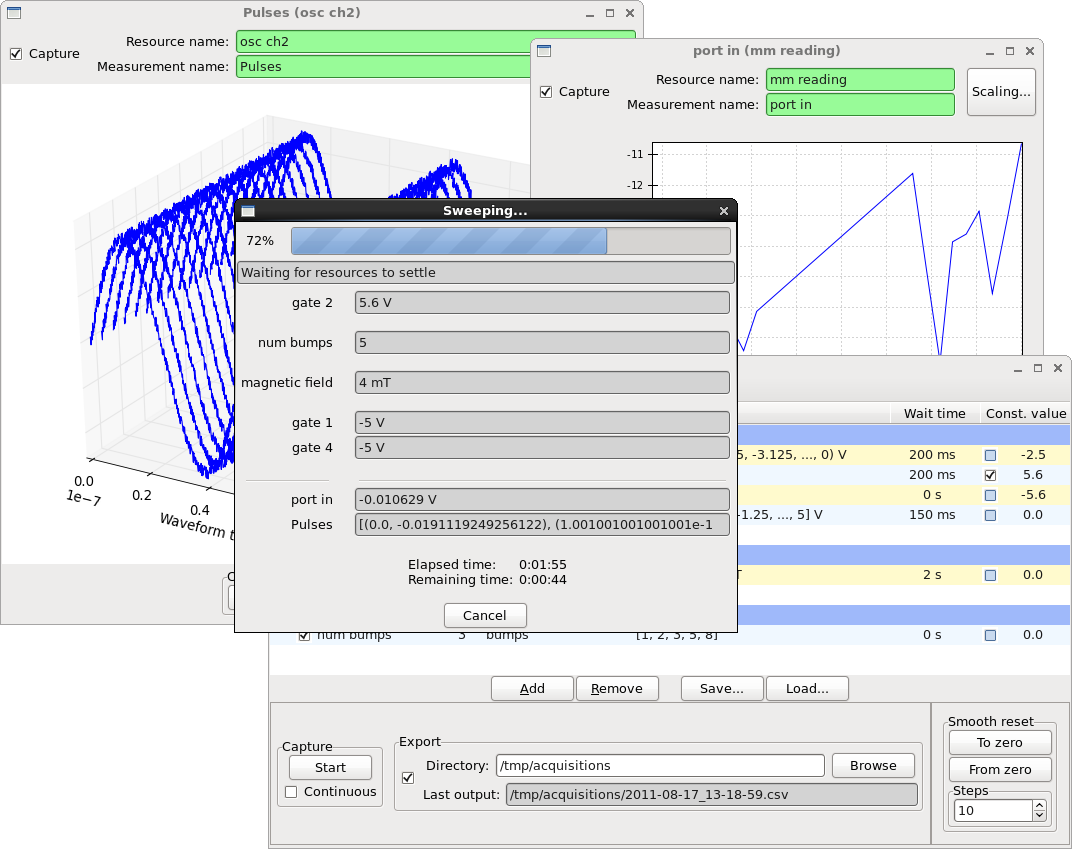Click the Const. value column header
Screen dimensions: 1072x849
point(1025,414)
